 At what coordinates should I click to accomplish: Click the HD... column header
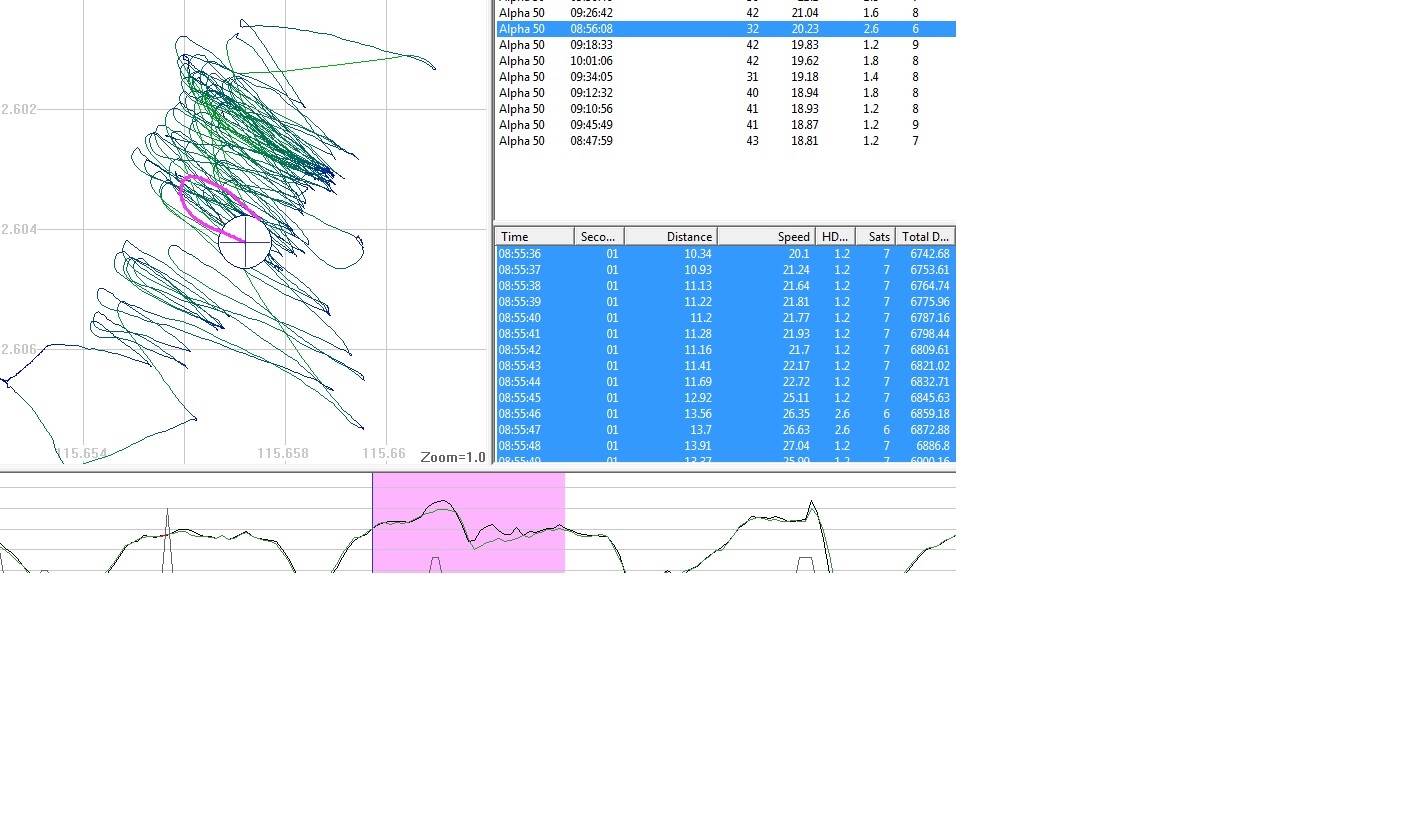click(x=835, y=237)
